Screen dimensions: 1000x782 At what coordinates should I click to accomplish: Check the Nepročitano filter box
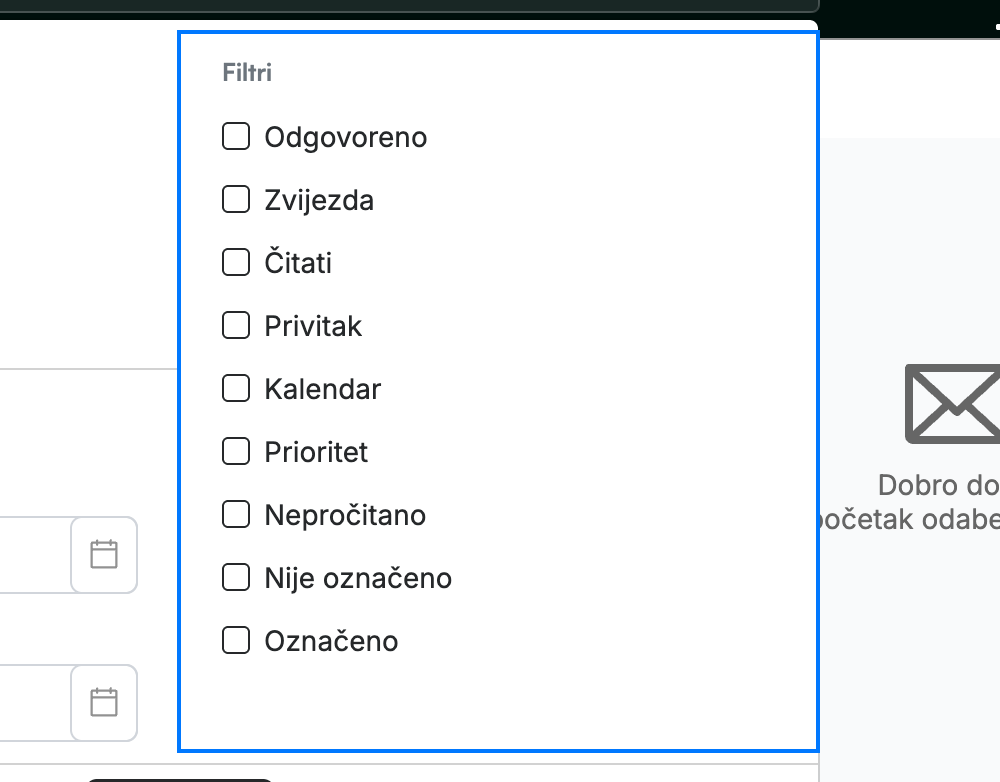(x=236, y=515)
